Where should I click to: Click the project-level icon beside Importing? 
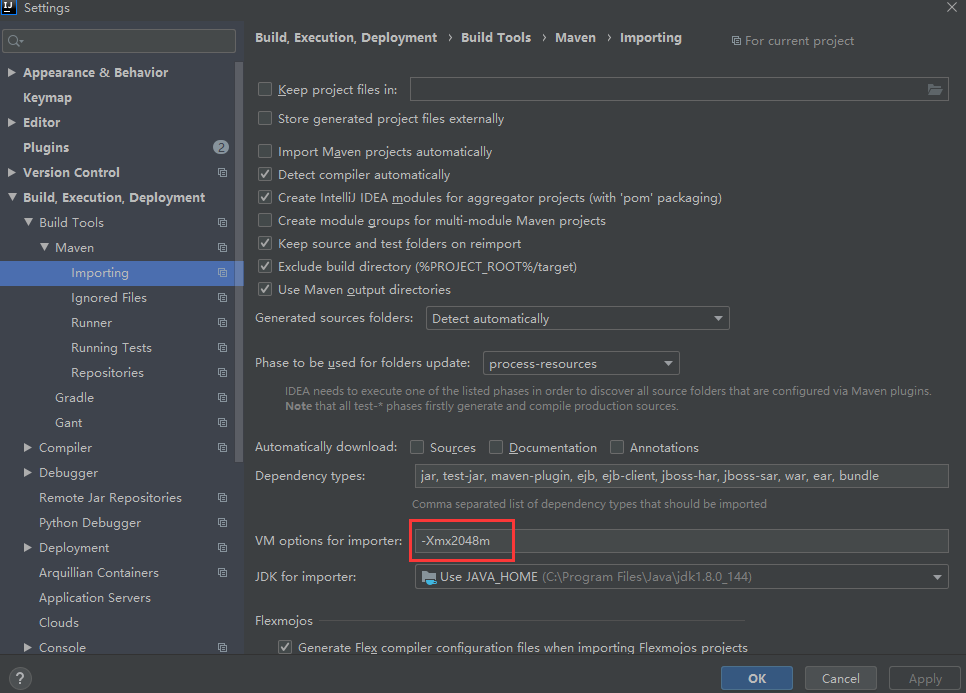[222, 272]
